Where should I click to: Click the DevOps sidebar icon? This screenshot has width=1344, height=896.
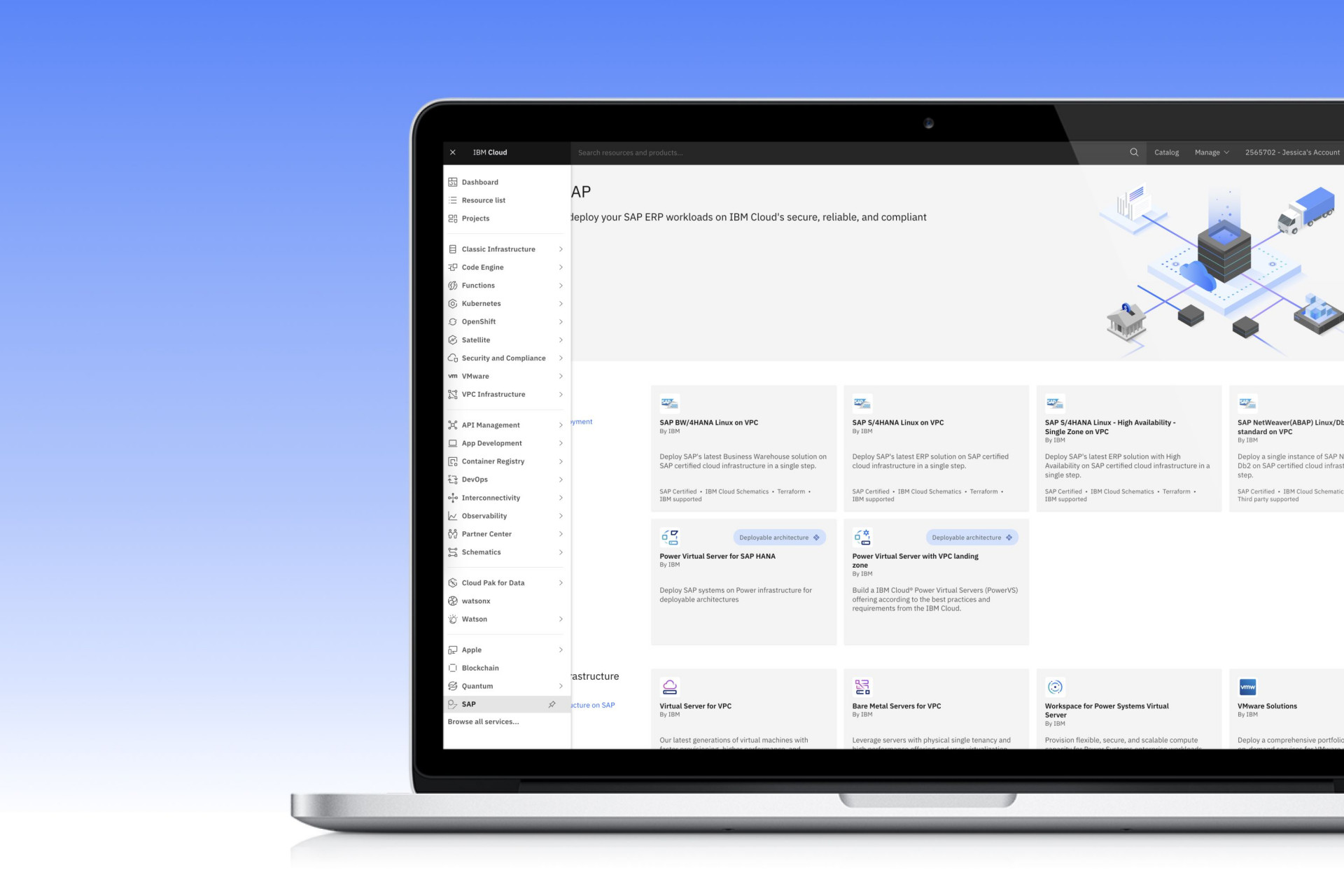[453, 479]
